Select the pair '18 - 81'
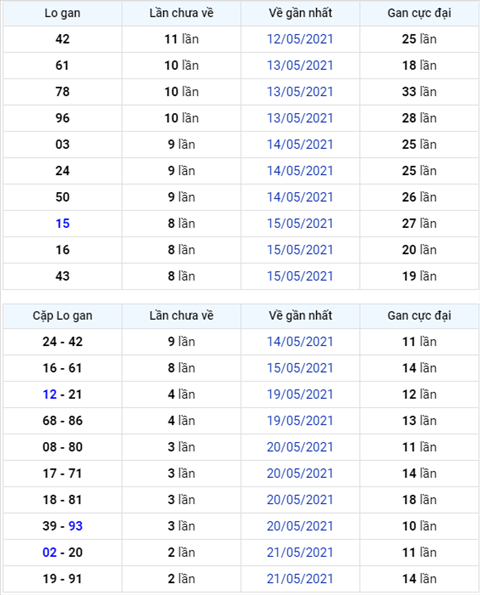Screen dimensions: 480x595 click(x=63, y=500)
